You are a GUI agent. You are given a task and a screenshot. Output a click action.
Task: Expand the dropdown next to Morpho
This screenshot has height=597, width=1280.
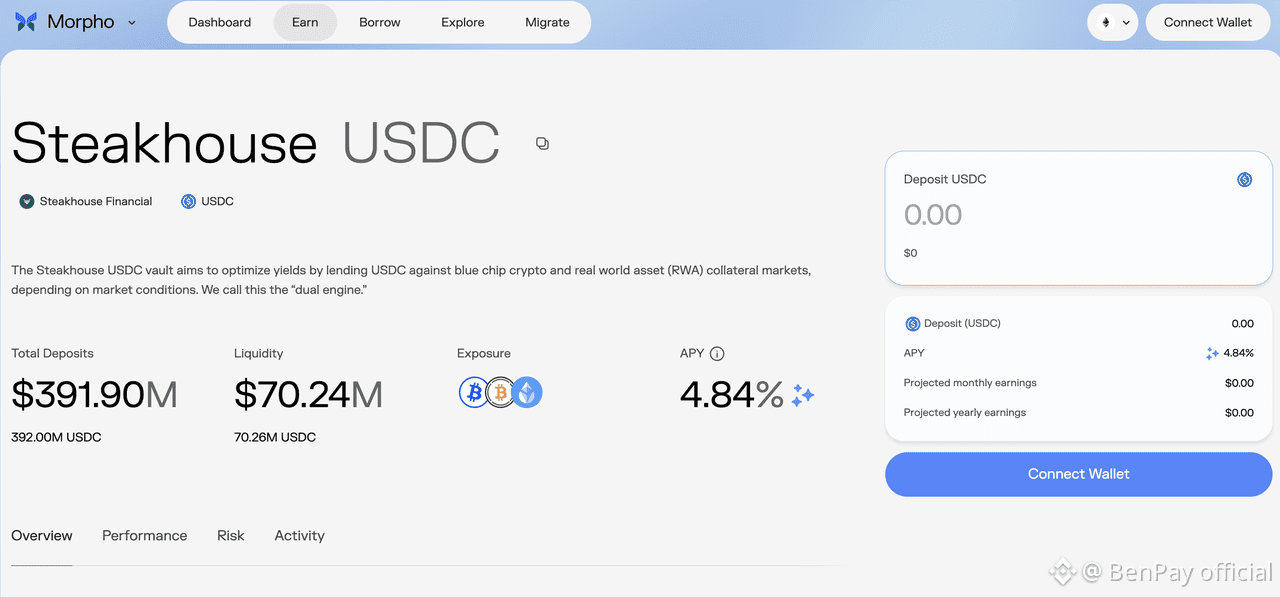tap(132, 22)
